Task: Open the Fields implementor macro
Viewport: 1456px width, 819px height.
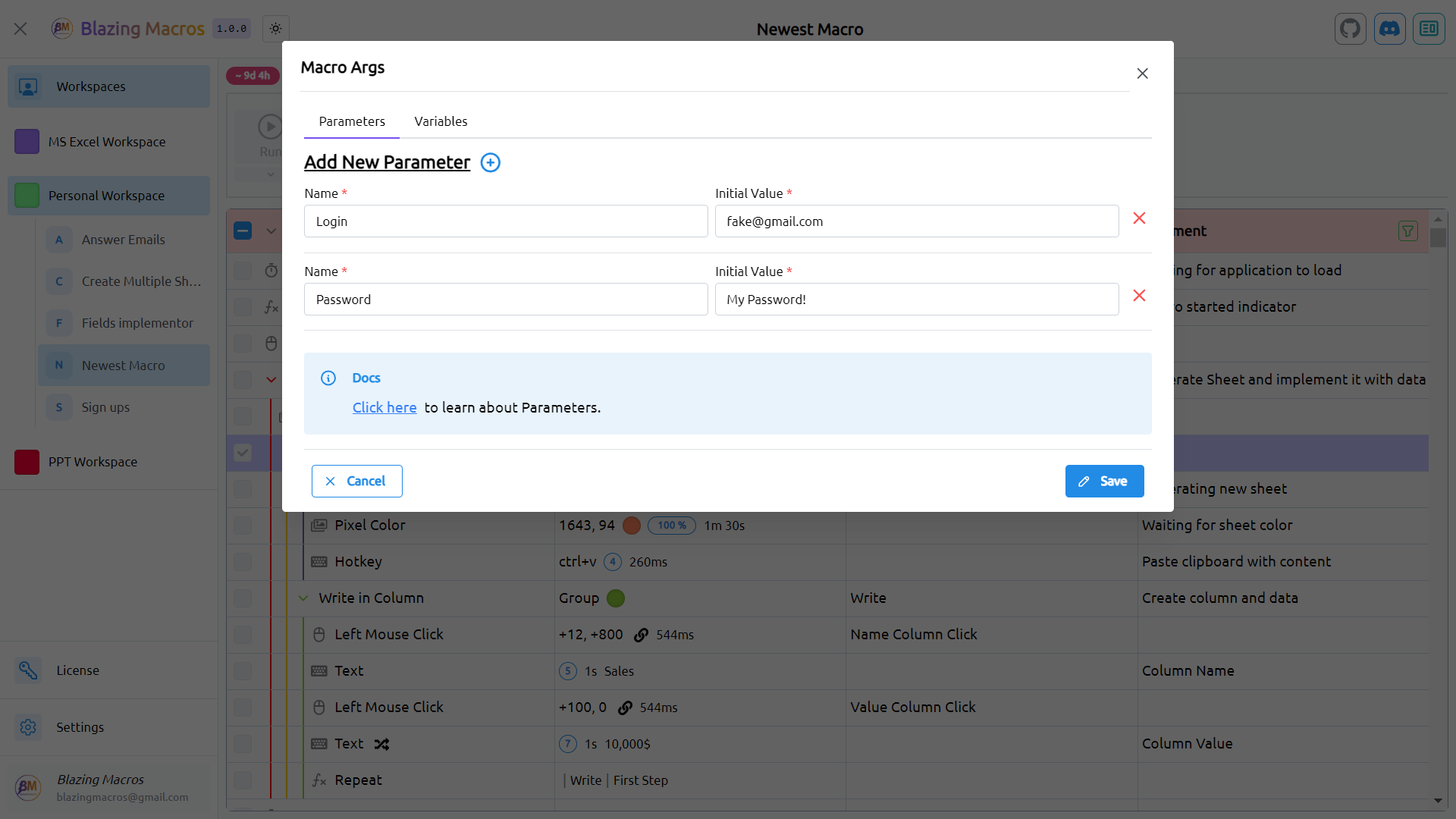Action: (124, 323)
